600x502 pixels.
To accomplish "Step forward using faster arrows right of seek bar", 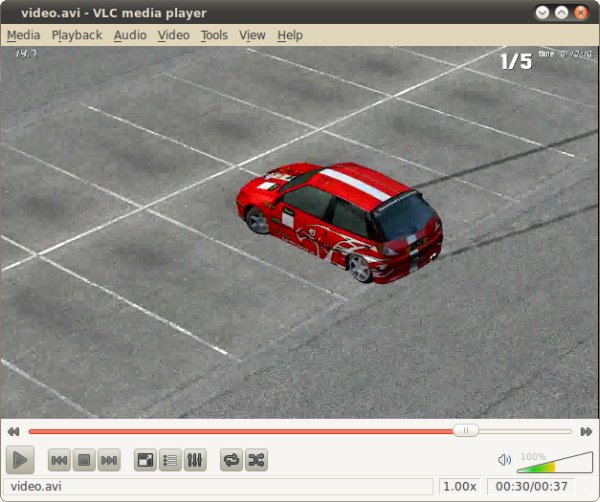I will click(x=586, y=432).
